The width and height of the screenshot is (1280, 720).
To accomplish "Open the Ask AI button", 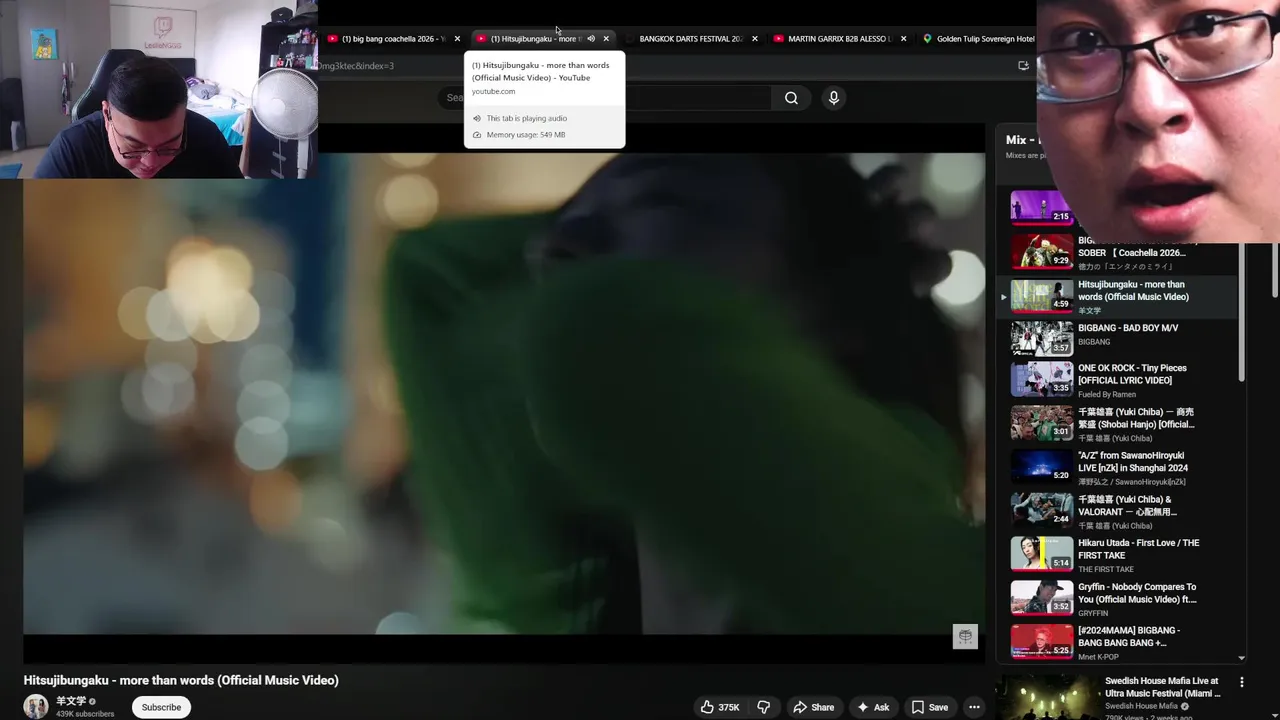I will point(872,707).
